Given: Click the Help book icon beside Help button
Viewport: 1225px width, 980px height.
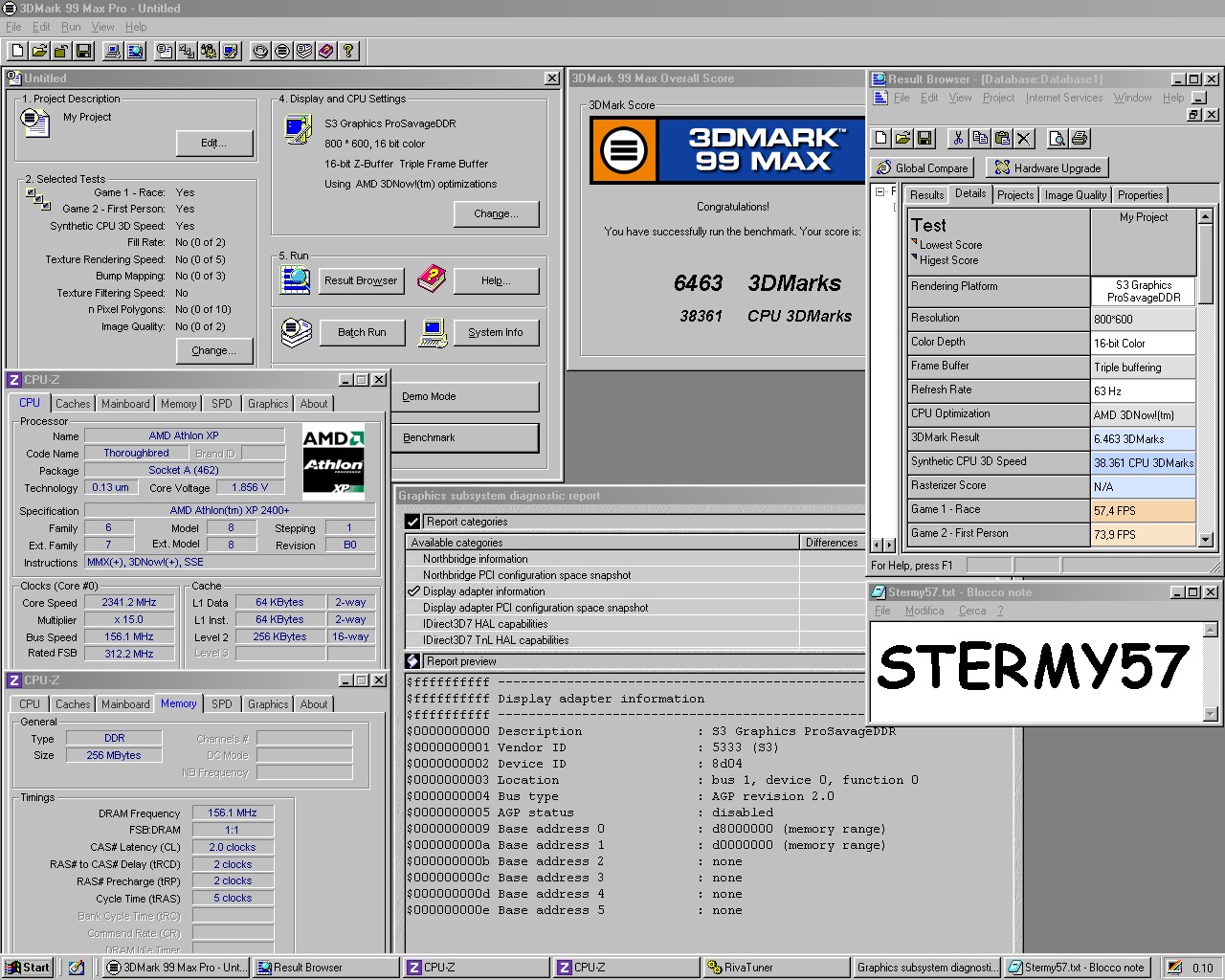Looking at the screenshot, I should [x=432, y=279].
